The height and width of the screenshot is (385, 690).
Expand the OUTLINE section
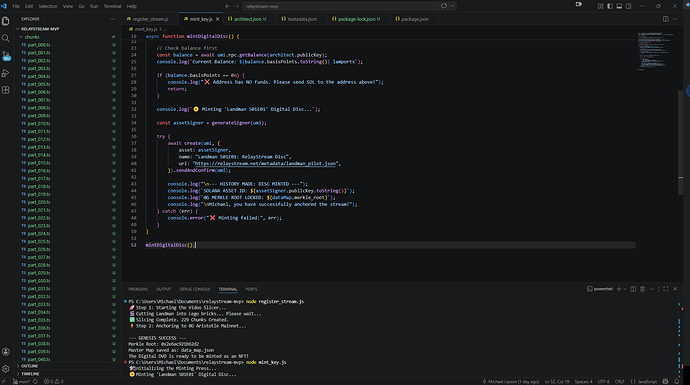(68, 366)
